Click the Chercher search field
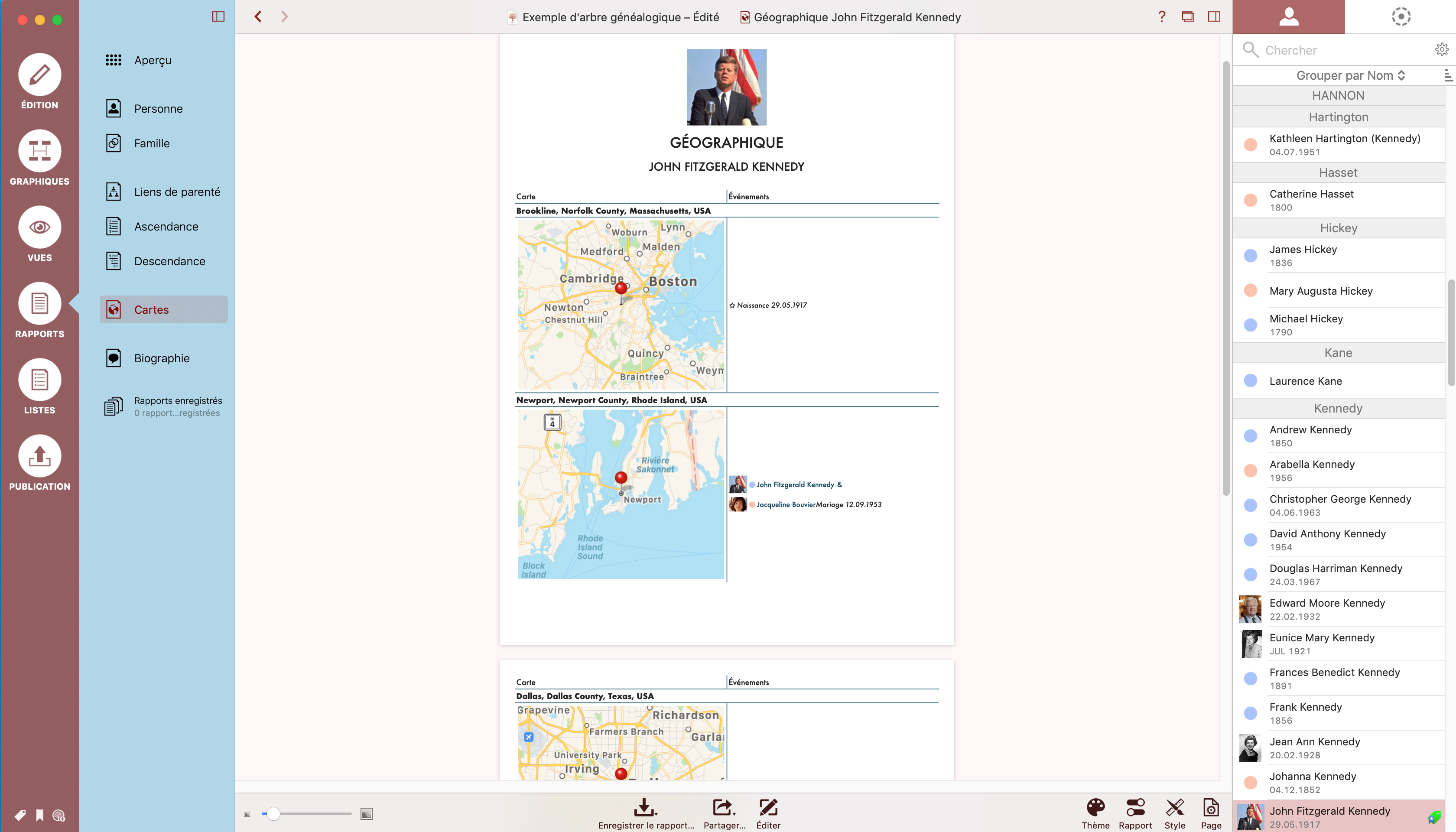The width and height of the screenshot is (1456, 832). (1337, 50)
